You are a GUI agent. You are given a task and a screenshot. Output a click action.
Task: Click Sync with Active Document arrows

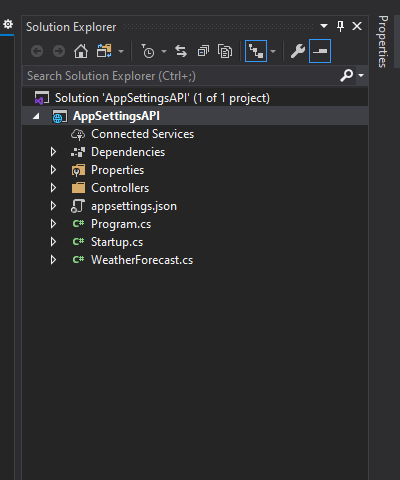tap(181, 51)
